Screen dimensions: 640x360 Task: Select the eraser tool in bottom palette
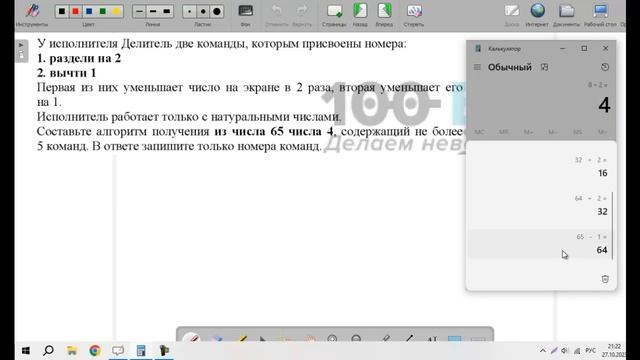pos(217,338)
